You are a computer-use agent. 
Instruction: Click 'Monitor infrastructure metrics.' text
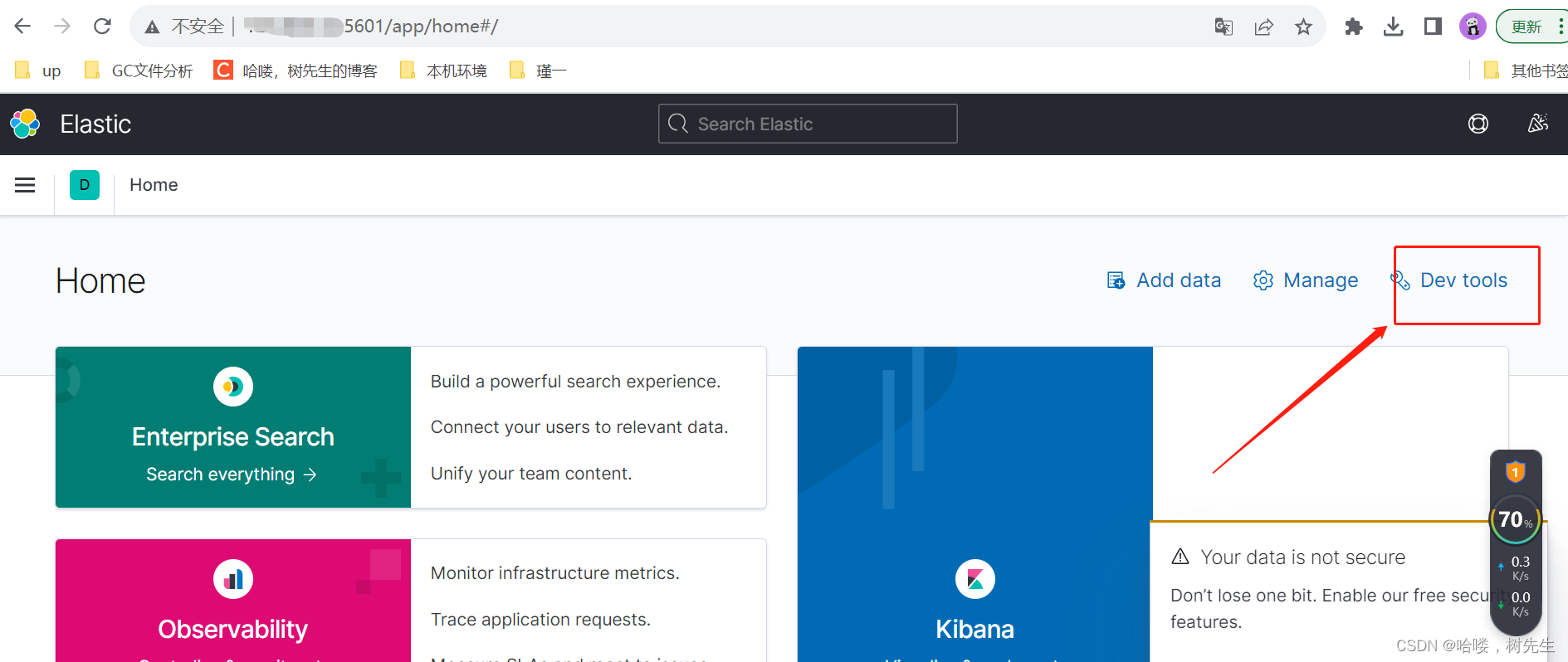(x=555, y=573)
